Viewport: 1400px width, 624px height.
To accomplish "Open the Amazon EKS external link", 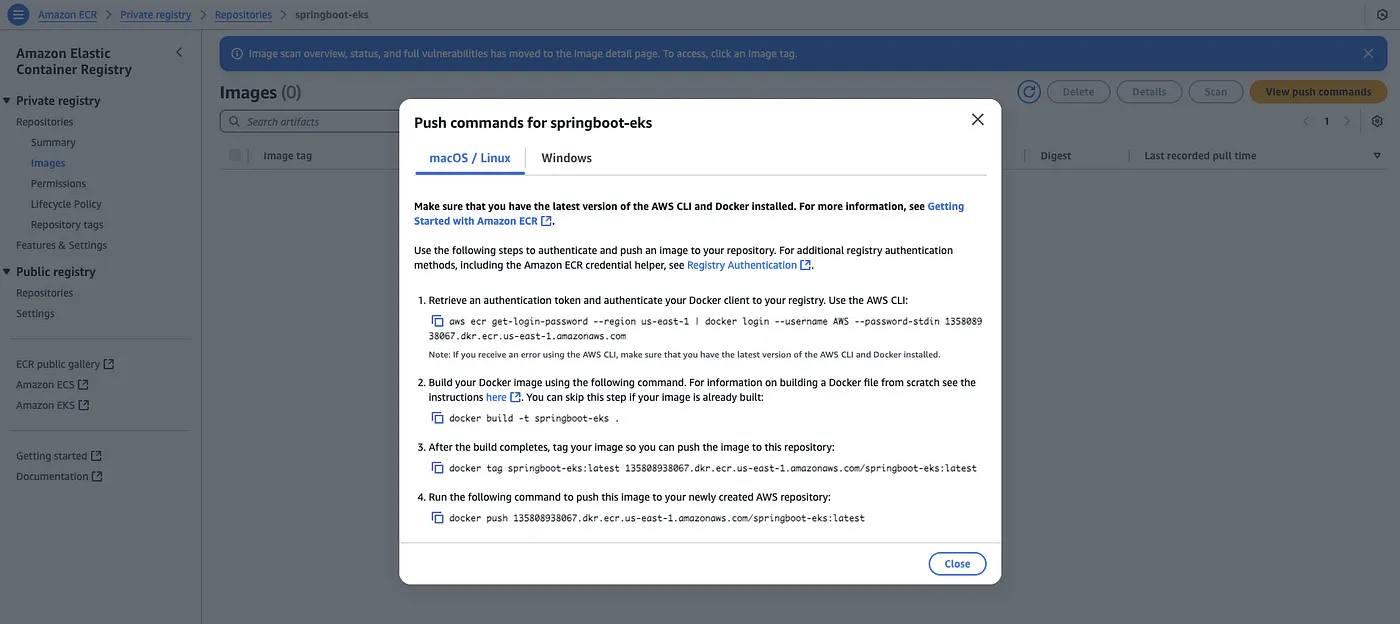I will (52, 405).
